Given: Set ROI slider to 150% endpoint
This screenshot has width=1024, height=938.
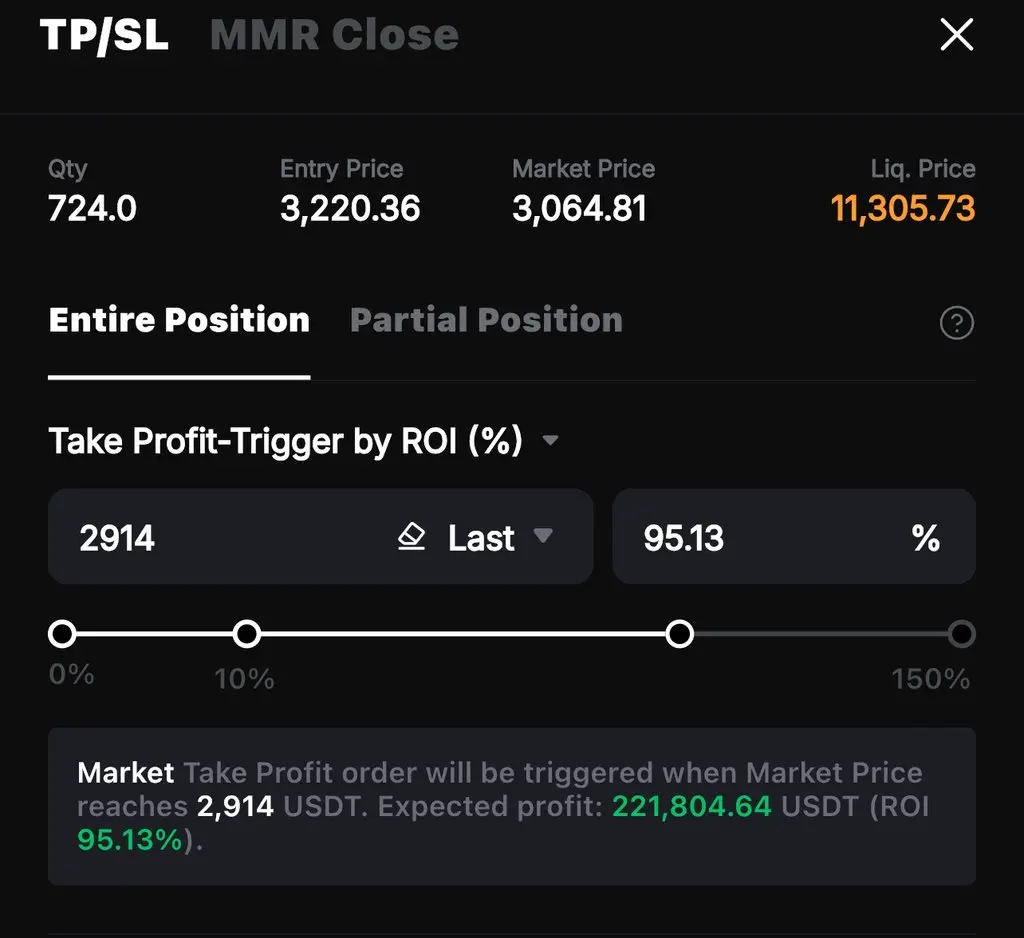Looking at the screenshot, I should 961,634.
